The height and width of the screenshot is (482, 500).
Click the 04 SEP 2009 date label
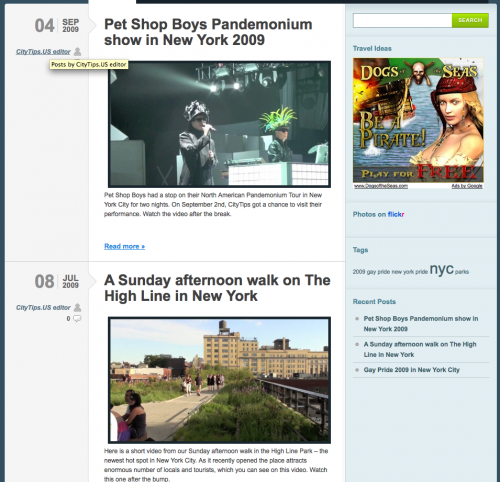tap(57, 26)
